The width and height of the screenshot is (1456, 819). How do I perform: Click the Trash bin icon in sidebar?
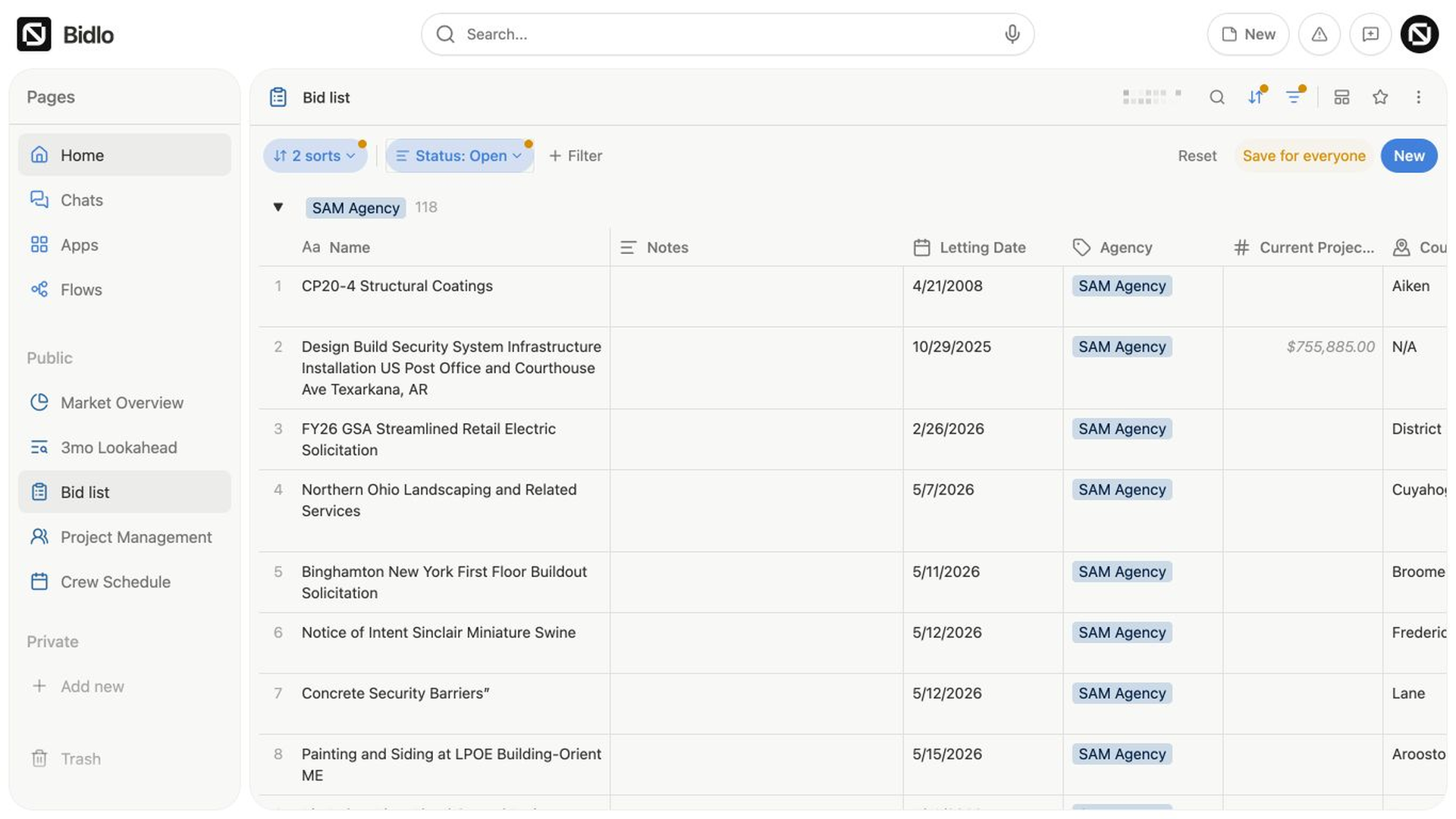39,758
